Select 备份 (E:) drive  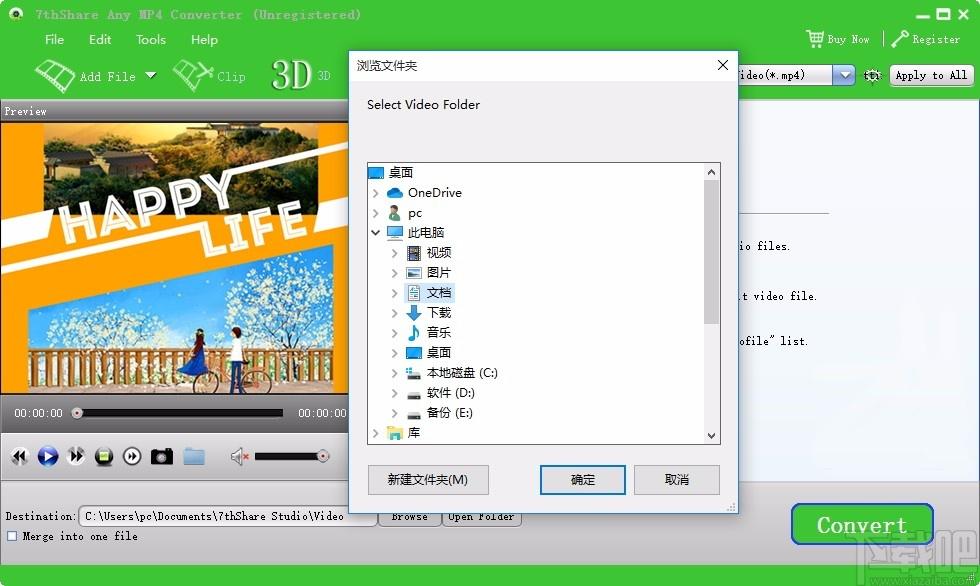coord(439,413)
